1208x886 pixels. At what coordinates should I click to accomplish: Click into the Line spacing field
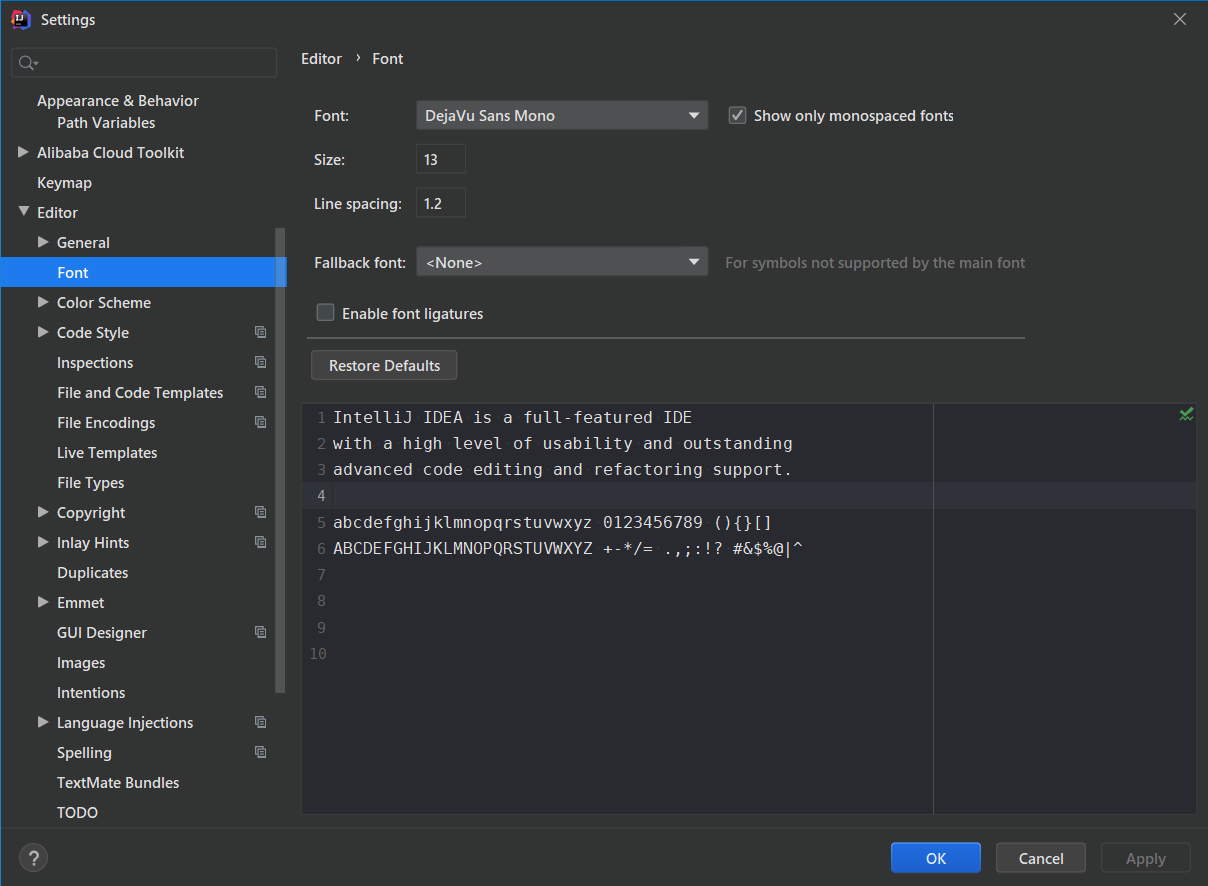tap(441, 203)
